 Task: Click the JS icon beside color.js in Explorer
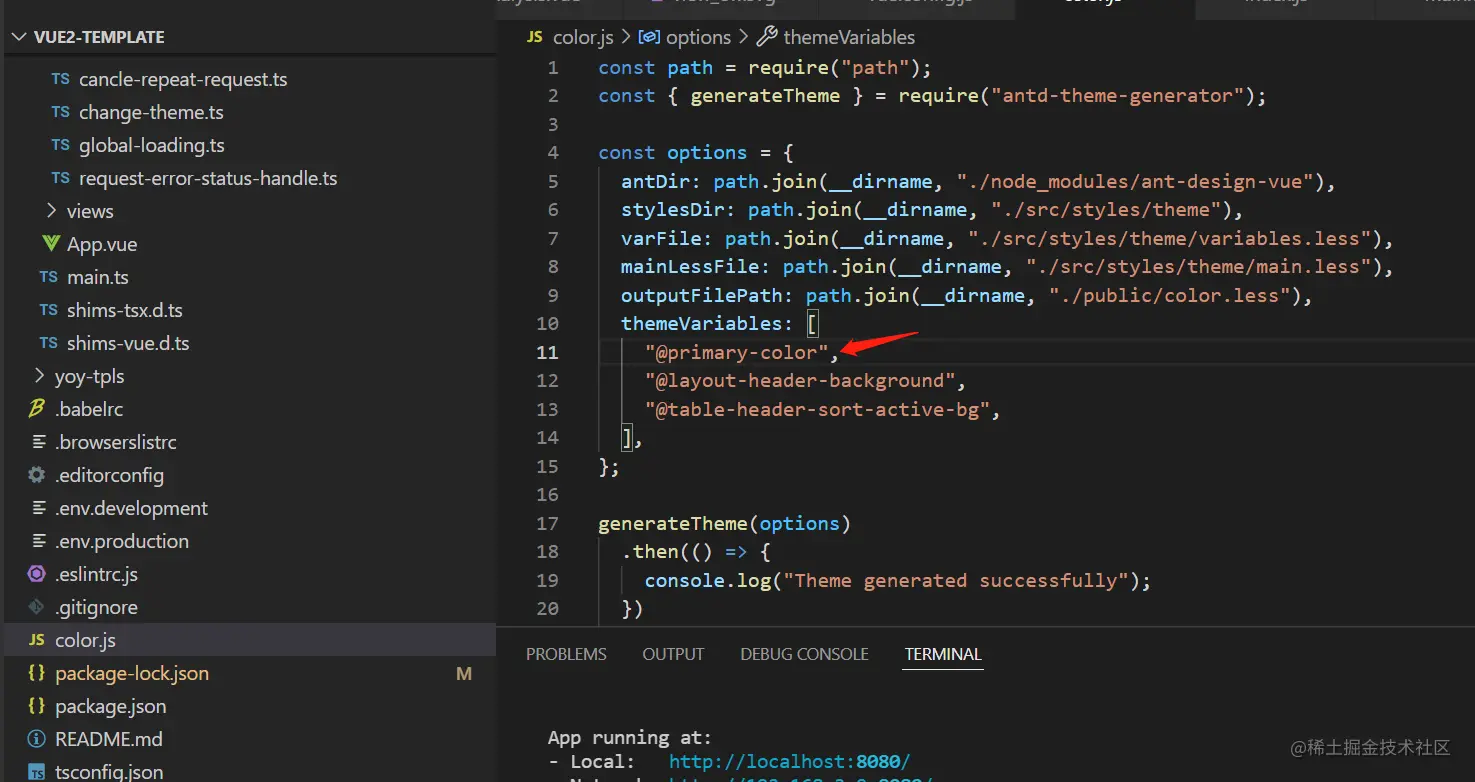click(37, 640)
